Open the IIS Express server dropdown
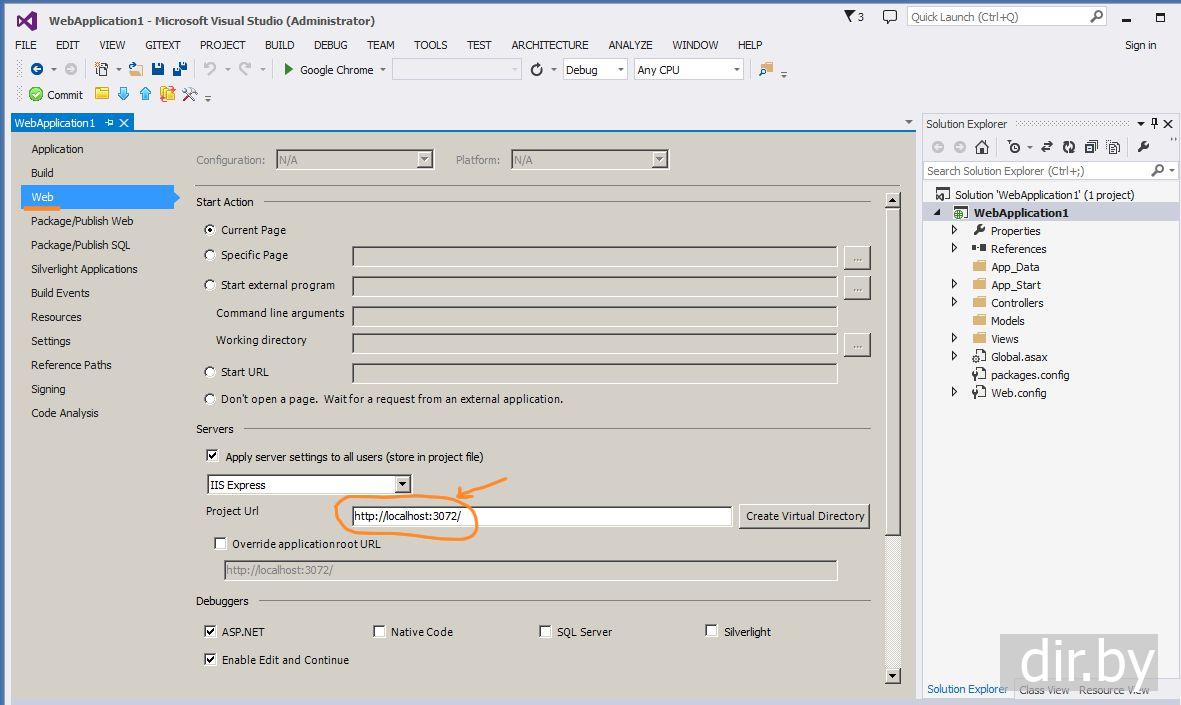 402,485
